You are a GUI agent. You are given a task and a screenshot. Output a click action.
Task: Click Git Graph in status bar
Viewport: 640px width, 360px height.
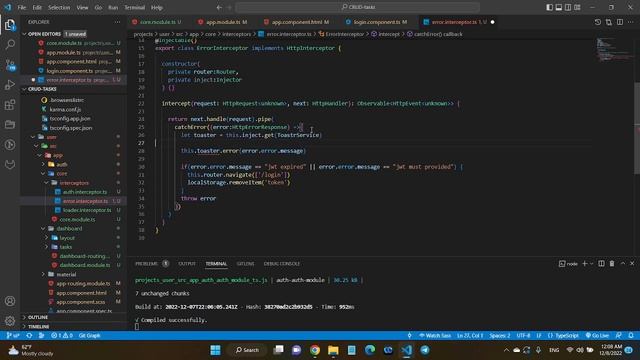click(89, 336)
